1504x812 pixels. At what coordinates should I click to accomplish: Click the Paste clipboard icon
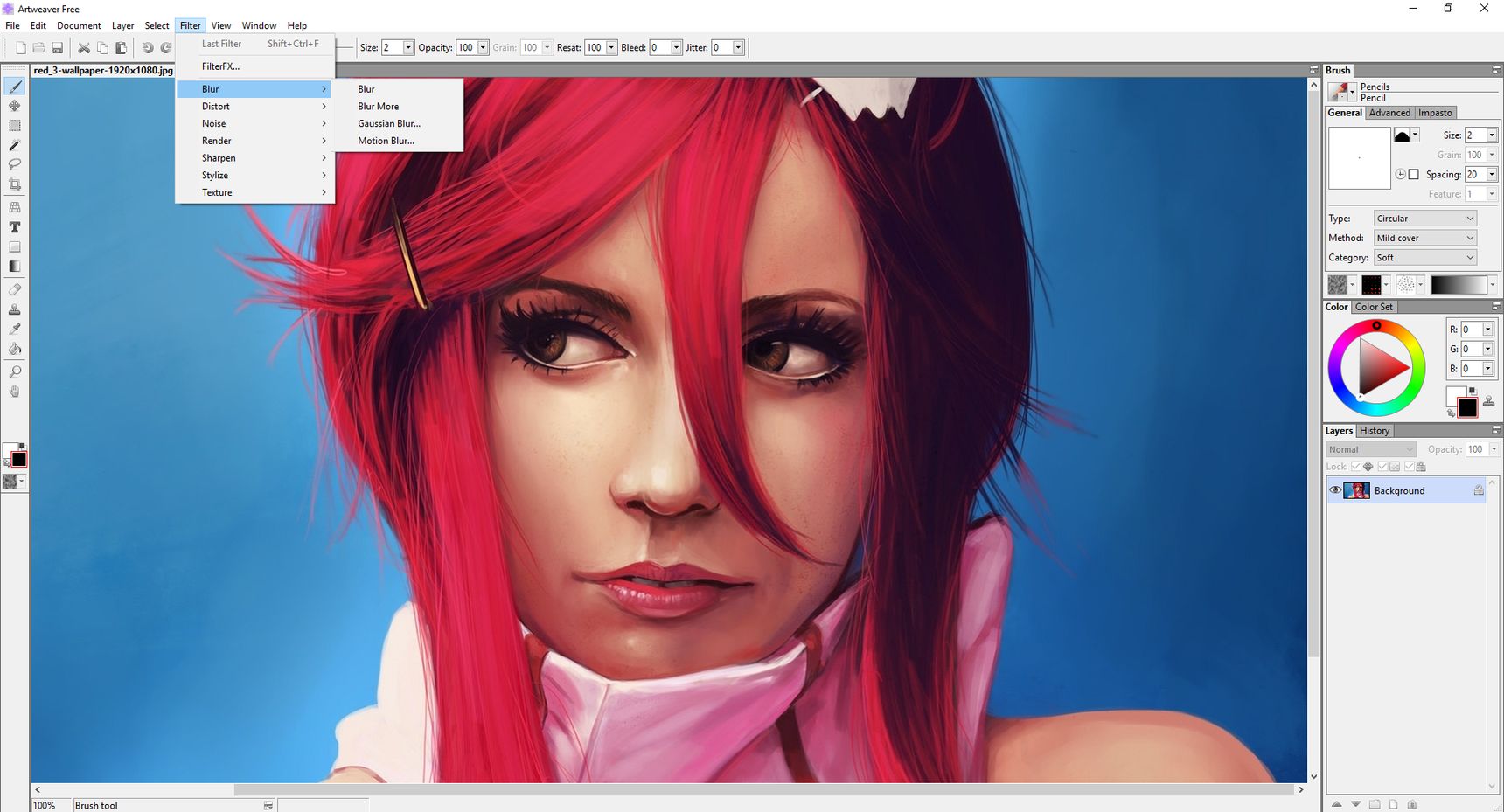[121, 48]
